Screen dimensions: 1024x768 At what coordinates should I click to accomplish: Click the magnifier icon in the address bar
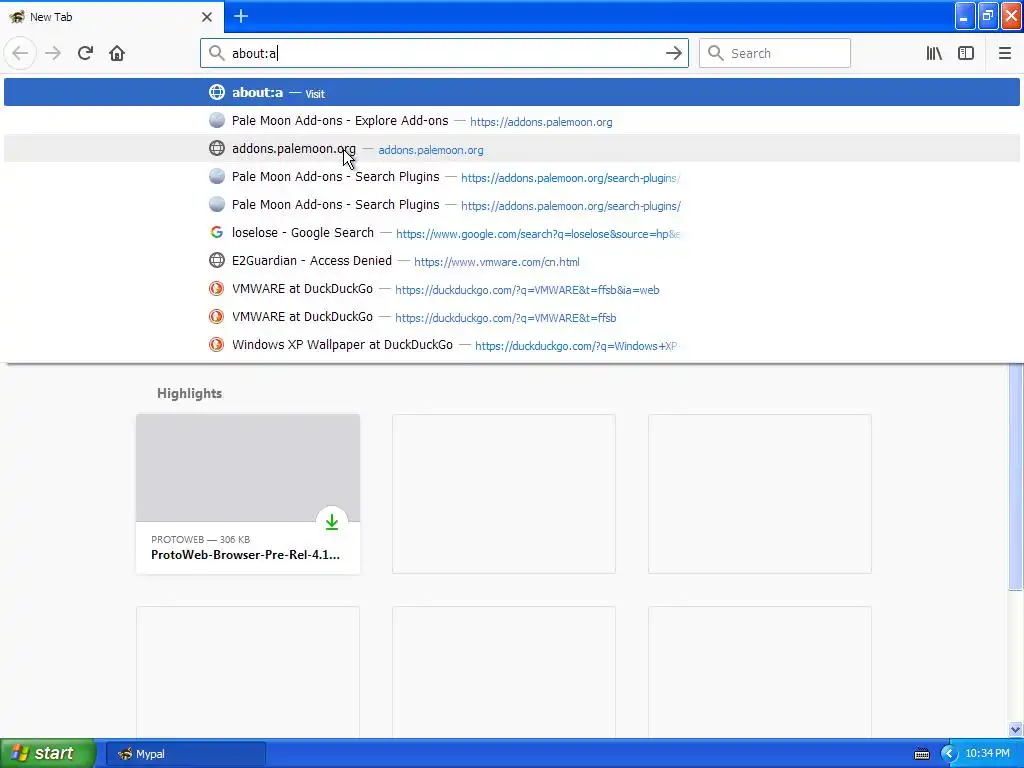tap(216, 53)
